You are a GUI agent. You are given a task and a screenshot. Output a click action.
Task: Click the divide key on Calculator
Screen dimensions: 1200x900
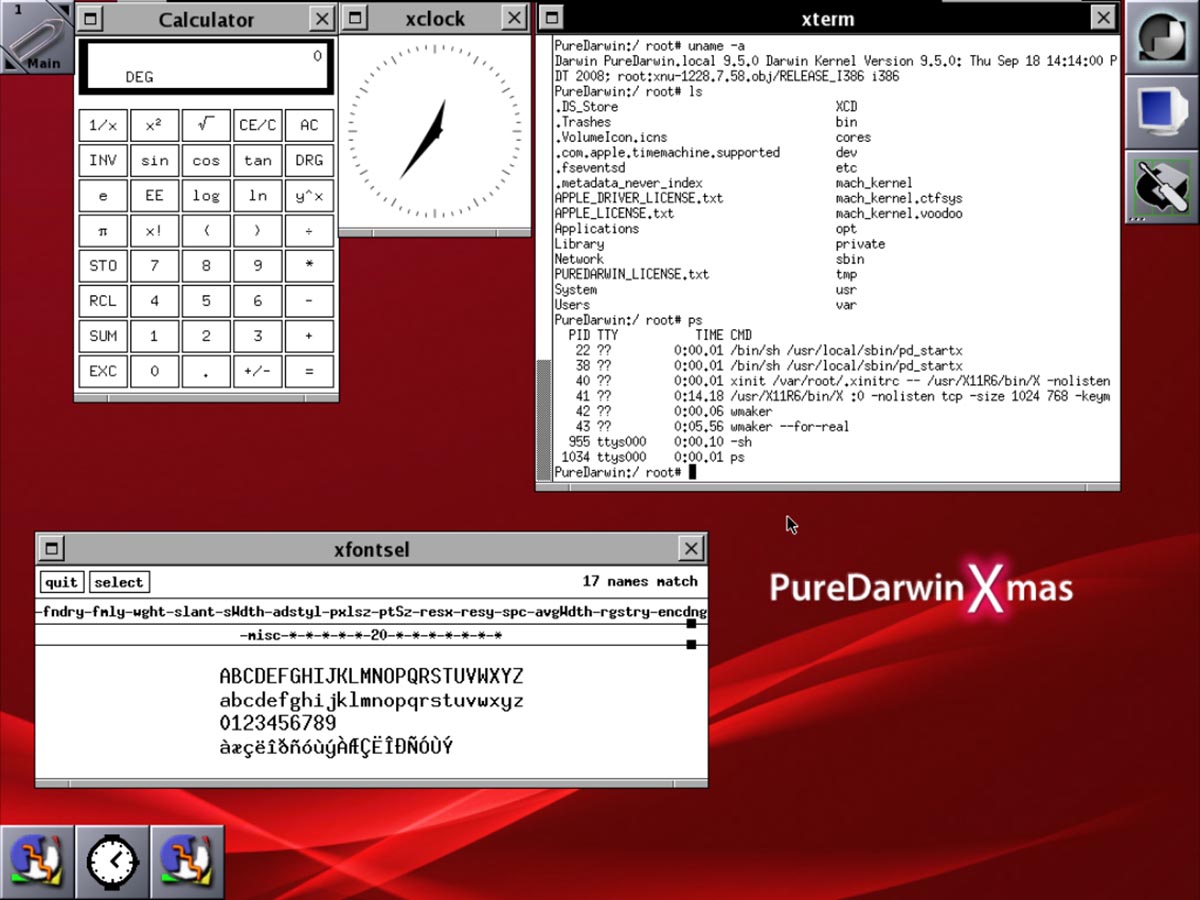pos(309,231)
